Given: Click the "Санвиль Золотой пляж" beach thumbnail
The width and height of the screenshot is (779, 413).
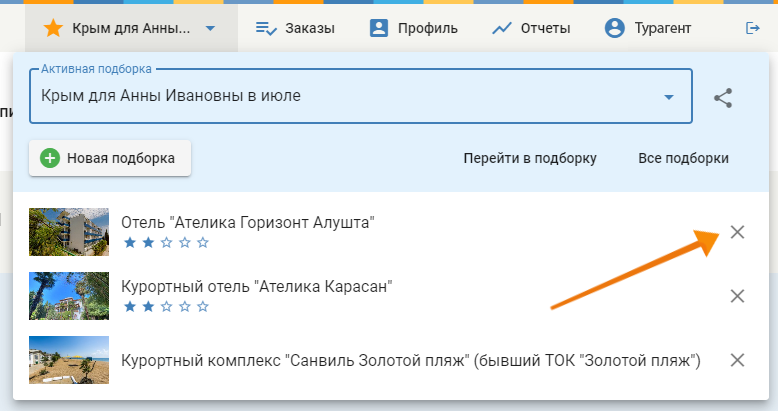Looking at the screenshot, I should pos(68,360).
